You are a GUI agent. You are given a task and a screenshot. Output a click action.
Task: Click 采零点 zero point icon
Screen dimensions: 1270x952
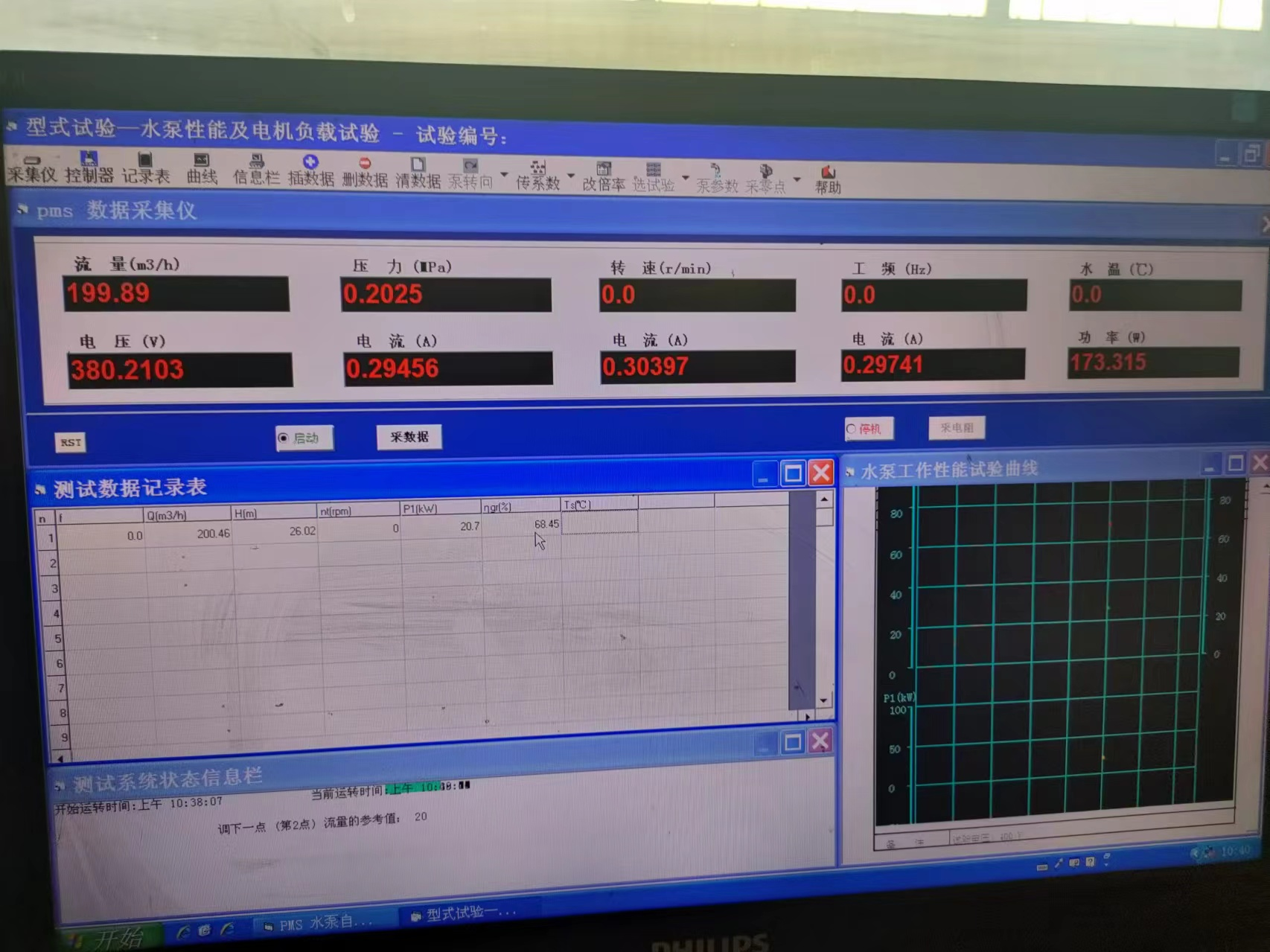765,180
